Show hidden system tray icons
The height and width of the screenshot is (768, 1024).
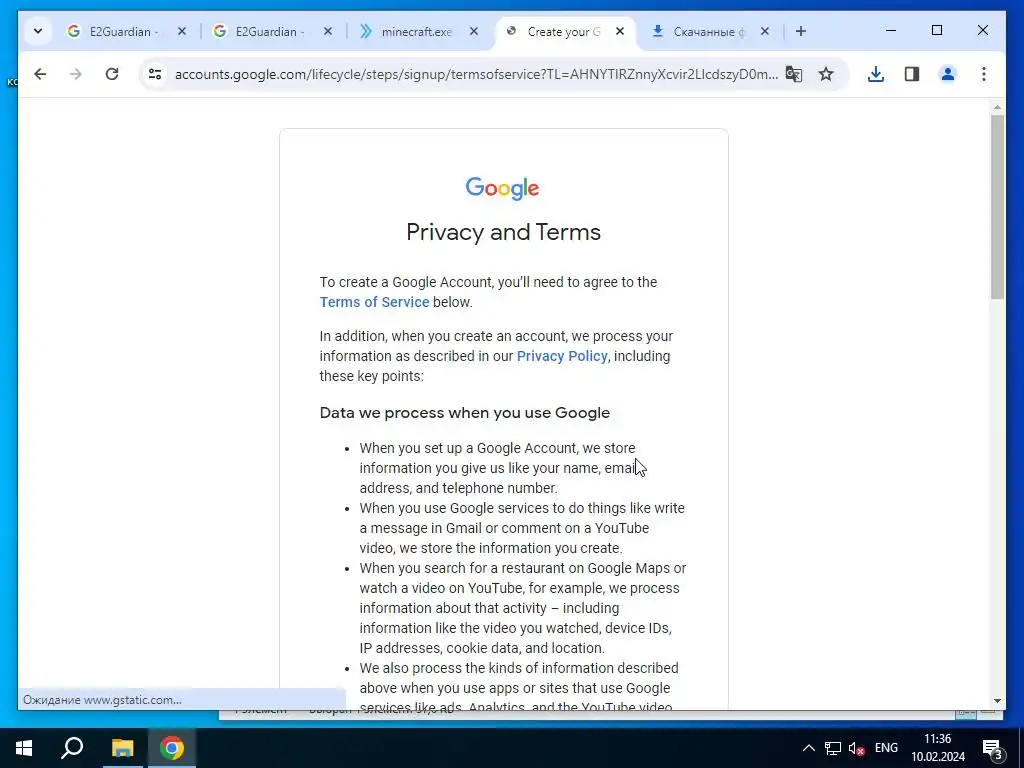pyautogui.click(x=808, y=748)
